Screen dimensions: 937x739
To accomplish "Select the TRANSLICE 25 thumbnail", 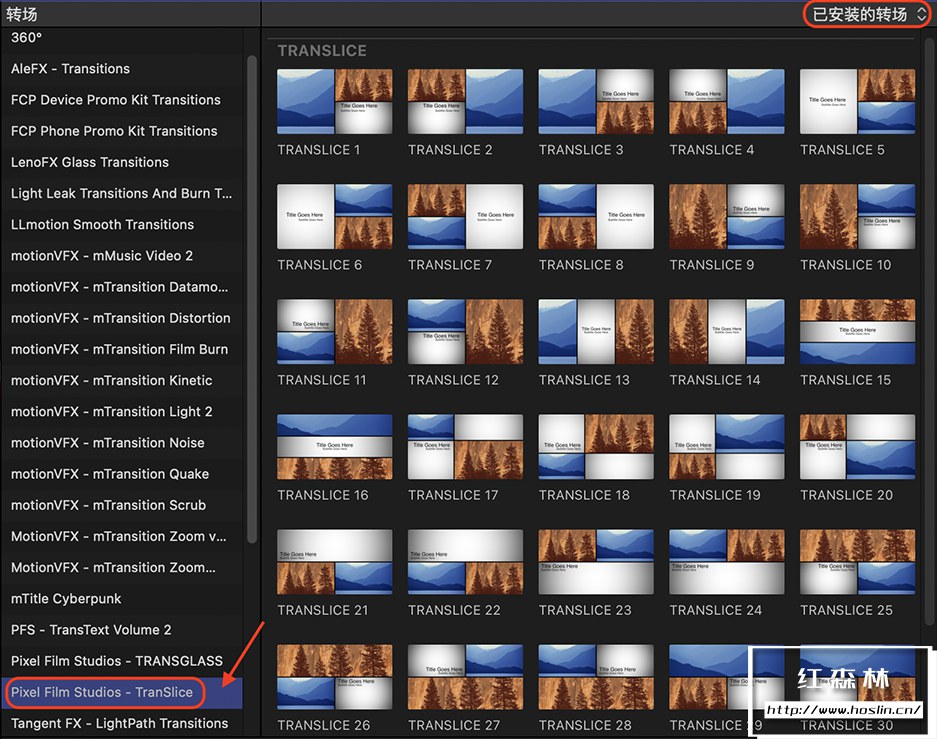I will pyautogui.click(x=858, y=562).
